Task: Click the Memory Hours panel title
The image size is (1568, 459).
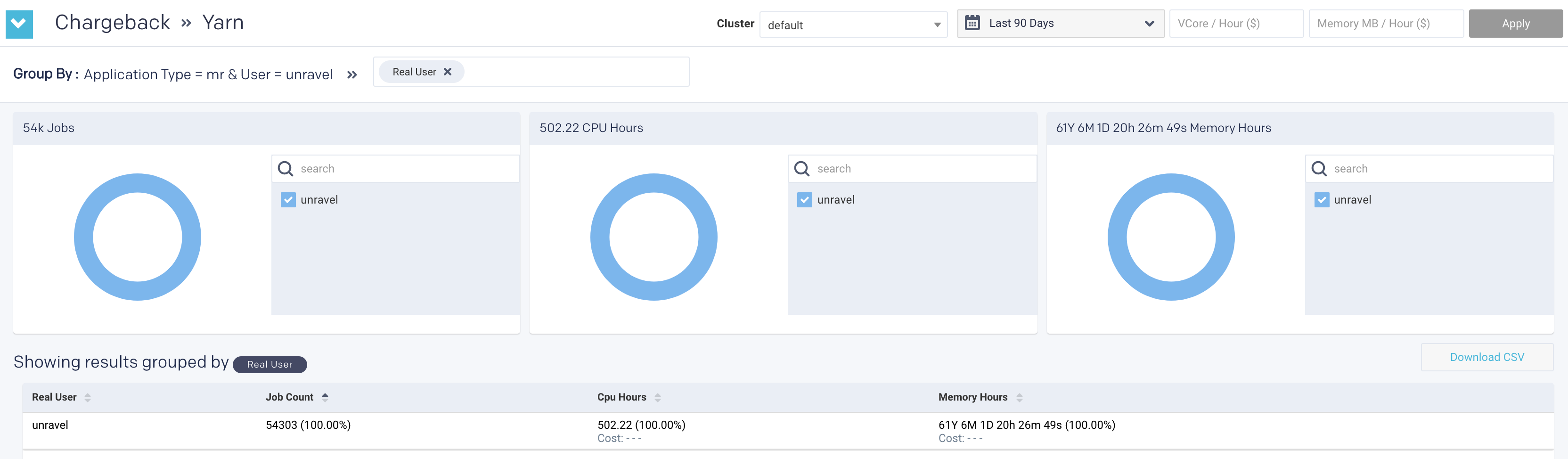Action: point(1163,128)
